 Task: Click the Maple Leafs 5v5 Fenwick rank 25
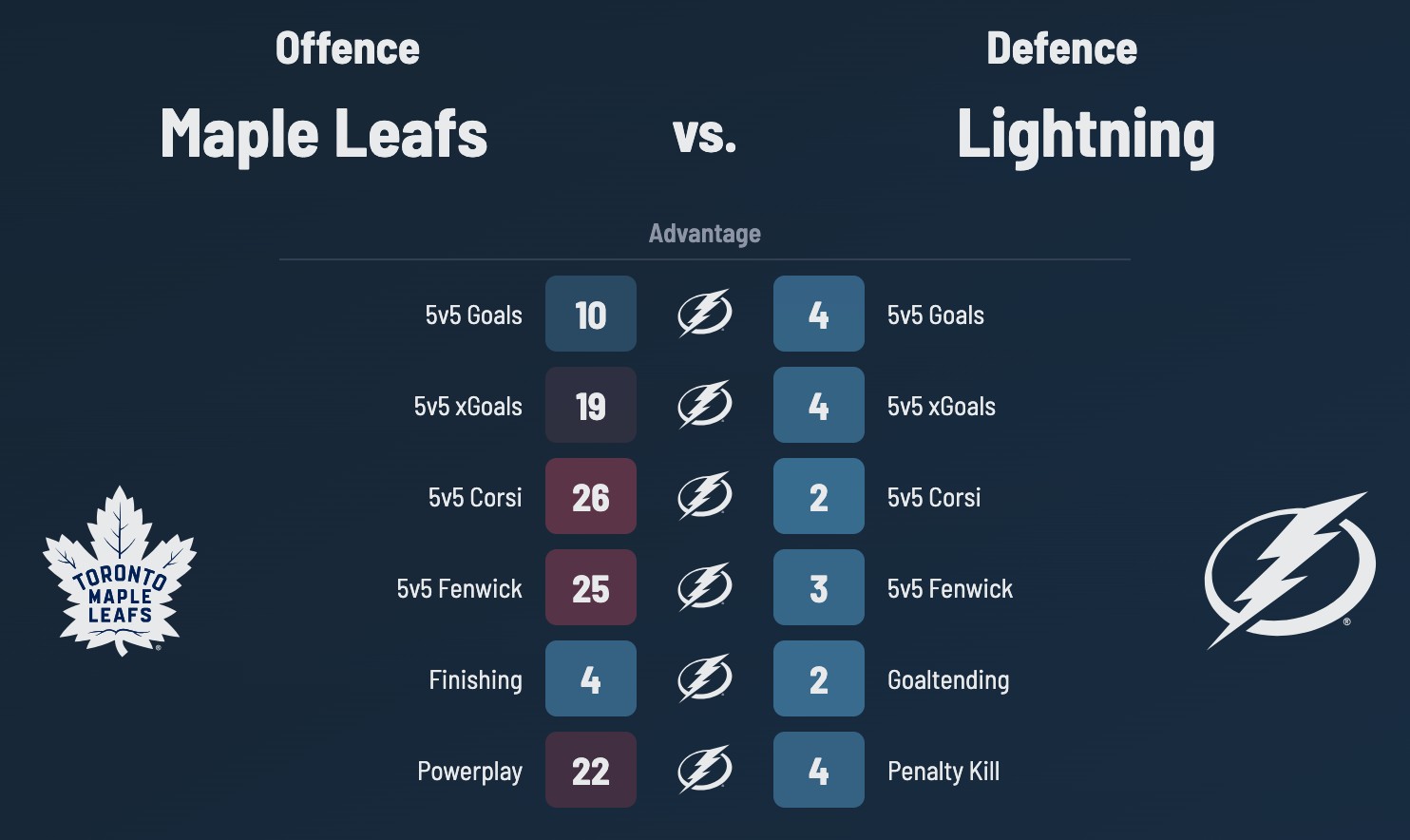(591, 587)
